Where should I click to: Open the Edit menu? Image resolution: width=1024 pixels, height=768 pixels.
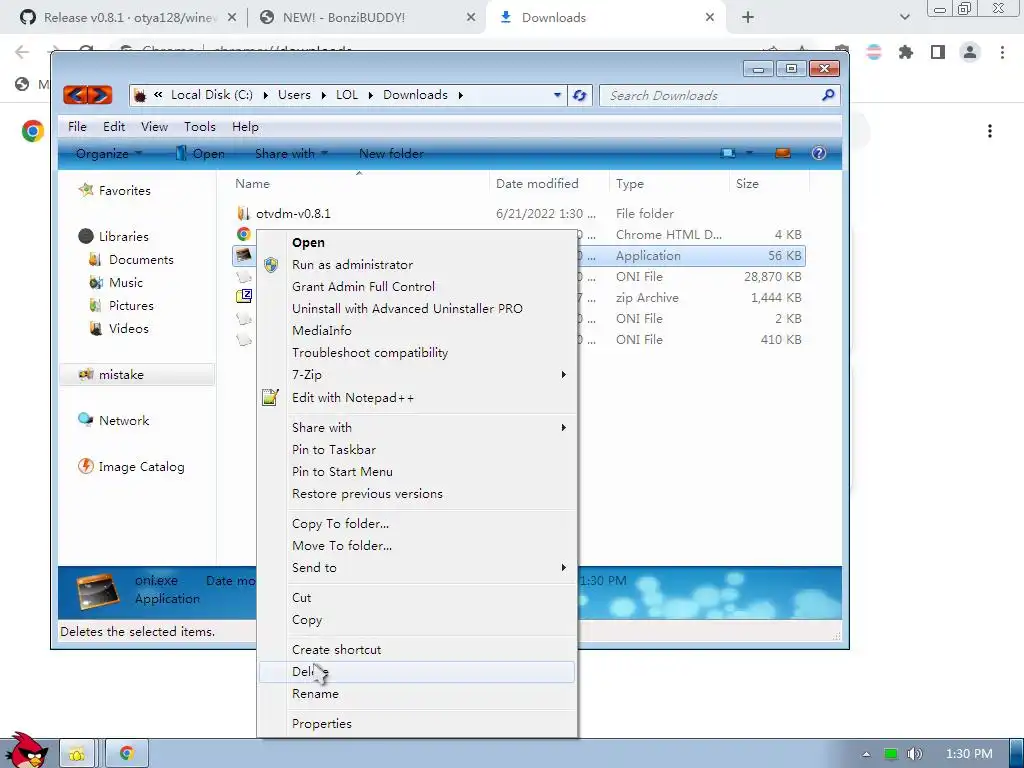click(x=114, y=127)
